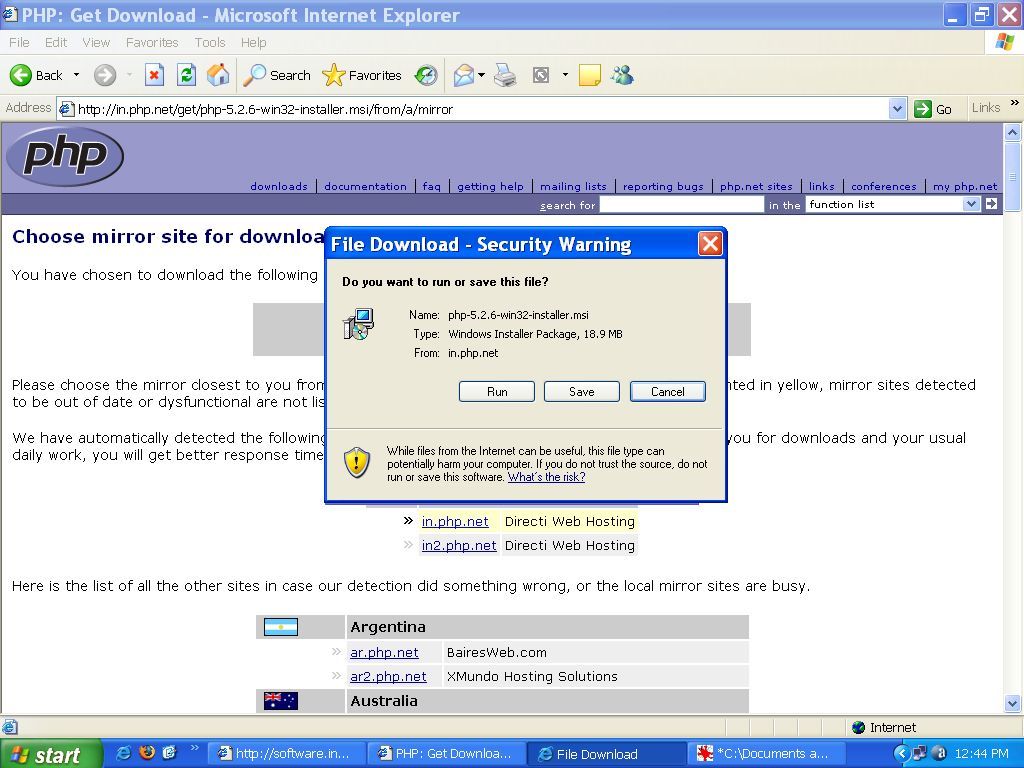Launch Windows Messenger from the toolbar

coord(622,75)
